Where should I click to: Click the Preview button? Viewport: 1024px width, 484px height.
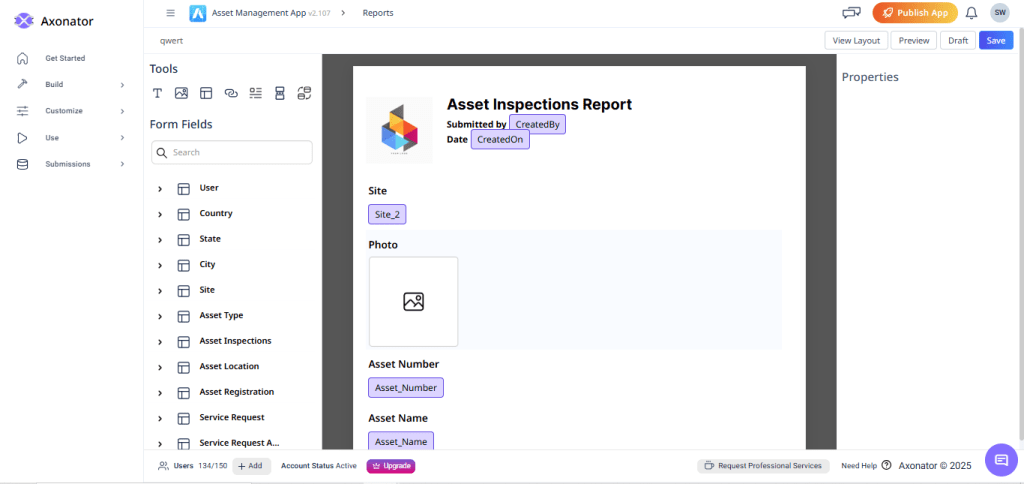pos(914,41)
